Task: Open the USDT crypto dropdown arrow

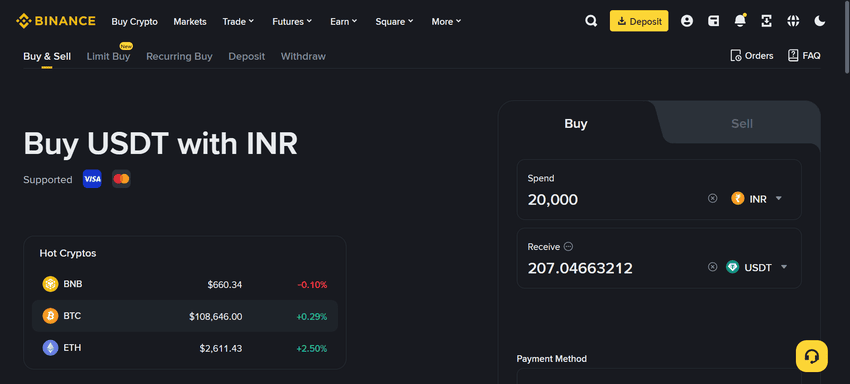Action: pyautogui.click(x=784, y=267)
